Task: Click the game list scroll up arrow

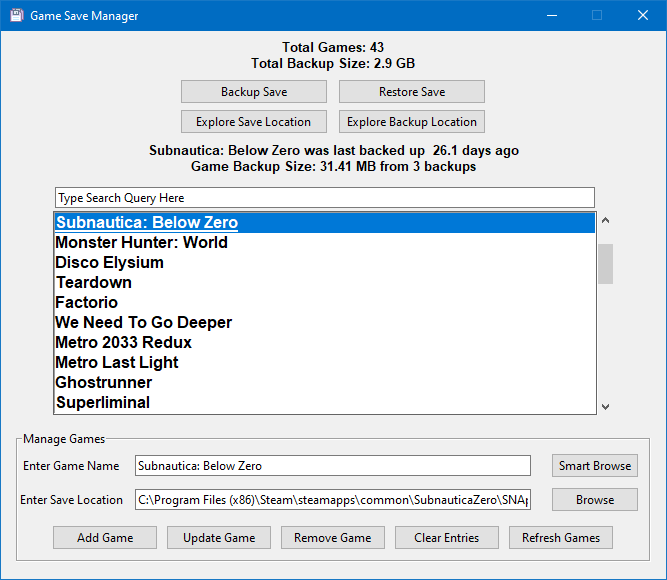Action: tap(605, 220)
